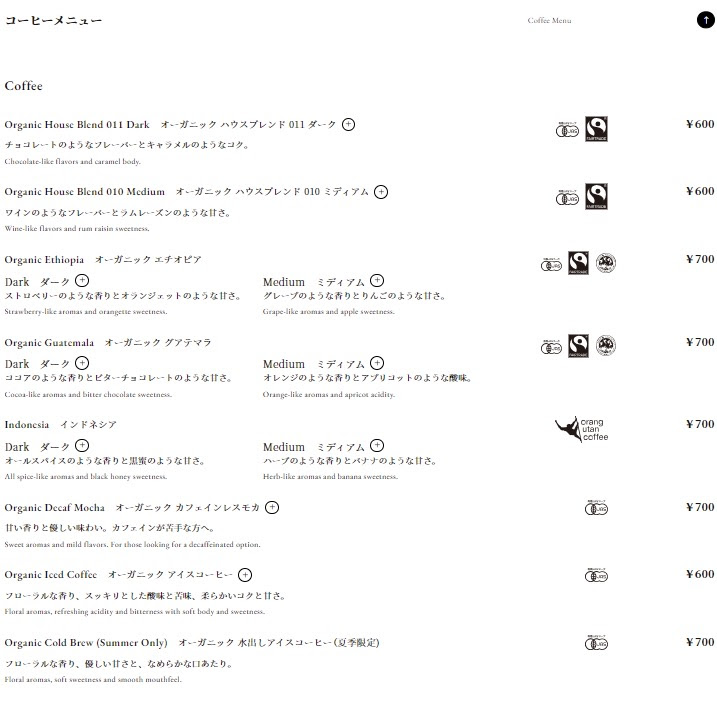The height and width of the screenshot is (716, 717).
Task: Click the round bird-friendly seal on Ethiopia row
Action: coord(606,263)
